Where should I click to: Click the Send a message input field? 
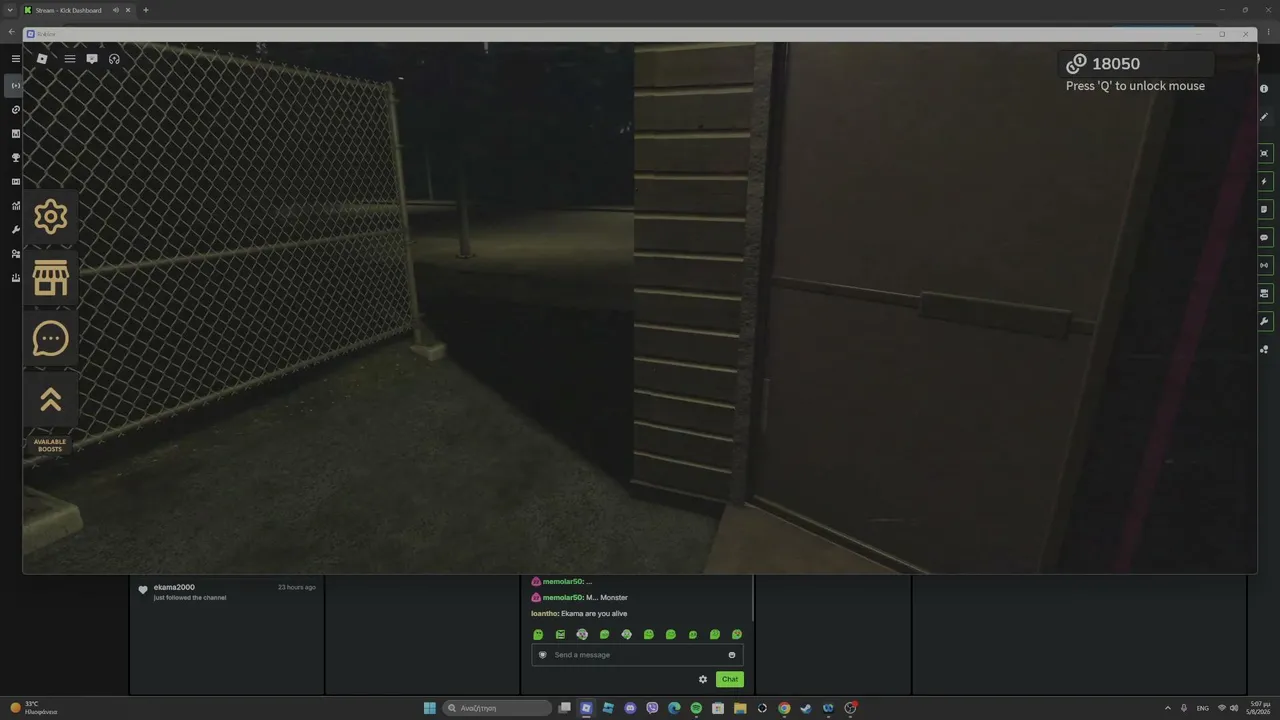(637, 655)
